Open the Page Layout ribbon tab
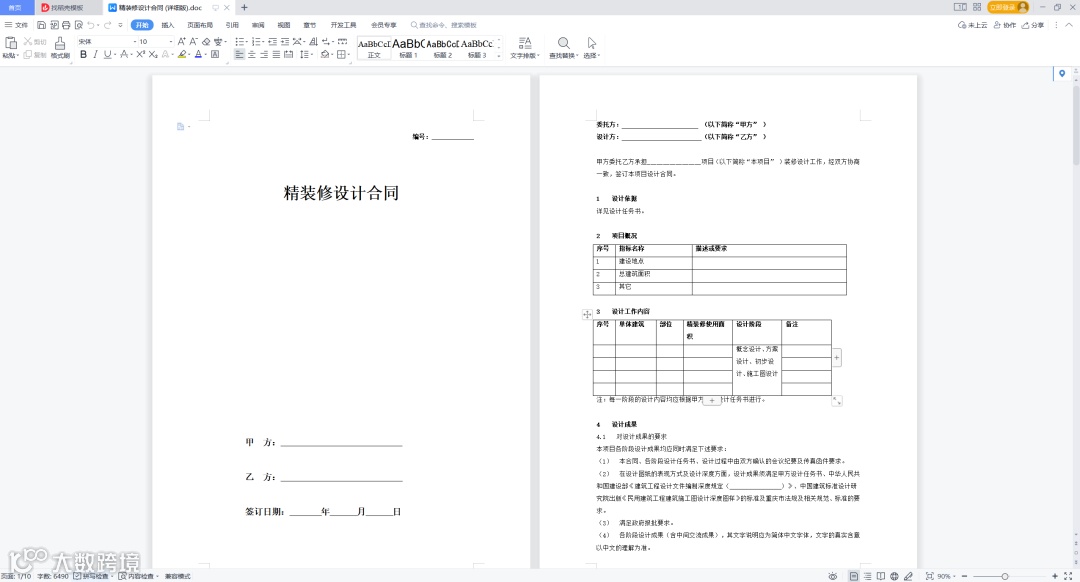Image resolution: width=1080 pixels, height=582 pixels. pos(200,25)
